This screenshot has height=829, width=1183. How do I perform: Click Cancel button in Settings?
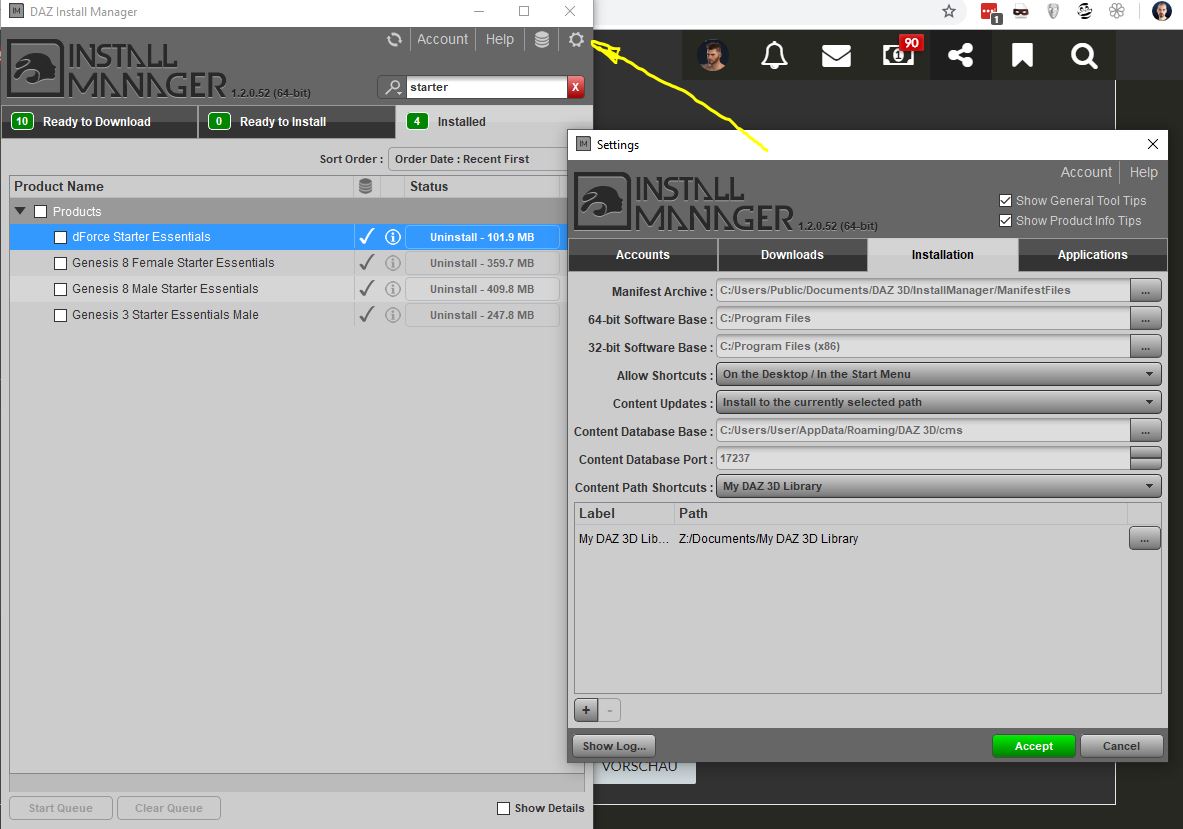(1121, 746)
